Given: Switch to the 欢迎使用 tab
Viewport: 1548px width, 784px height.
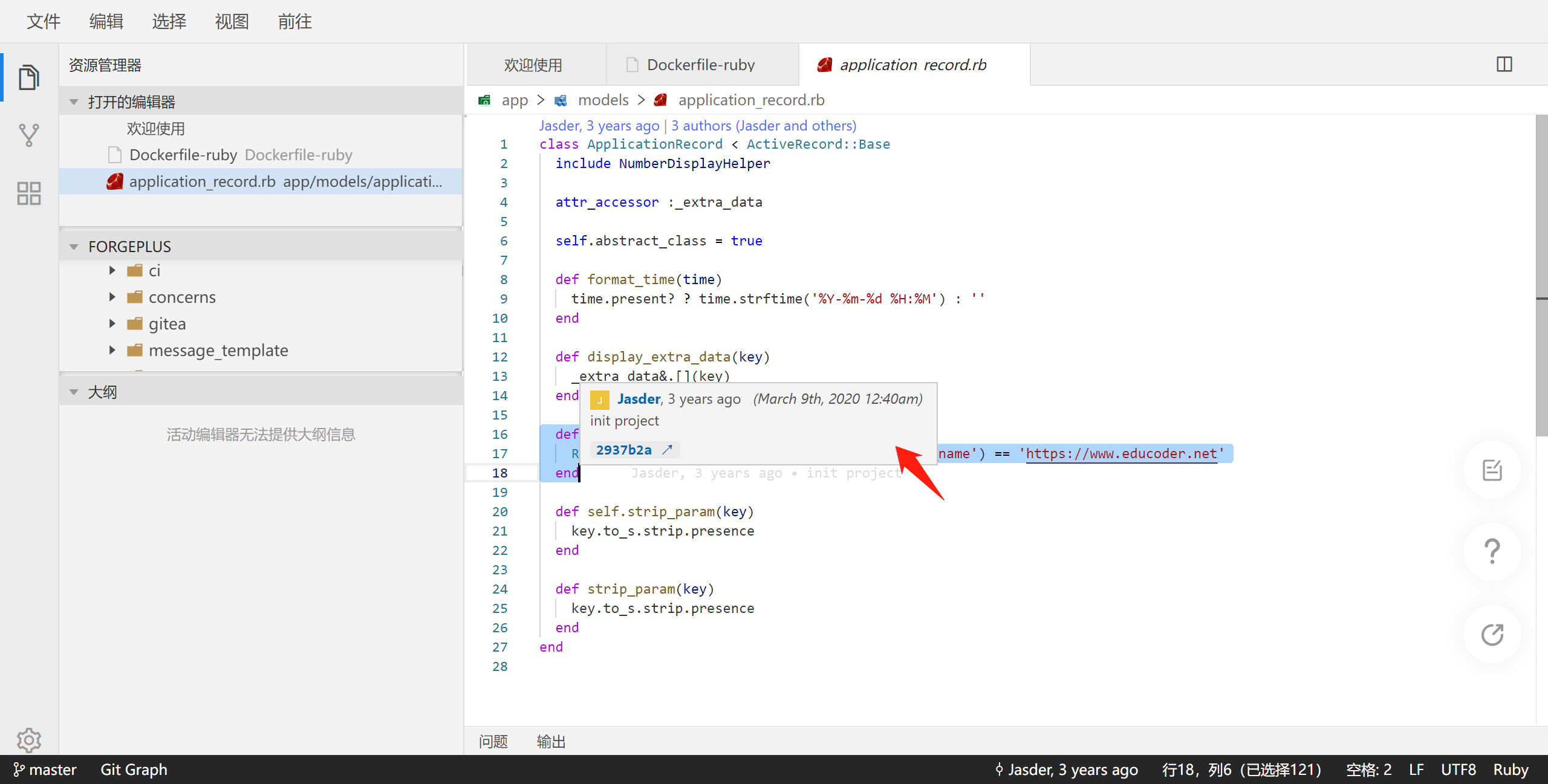Looking at the screenshot, I should point(536,65).
